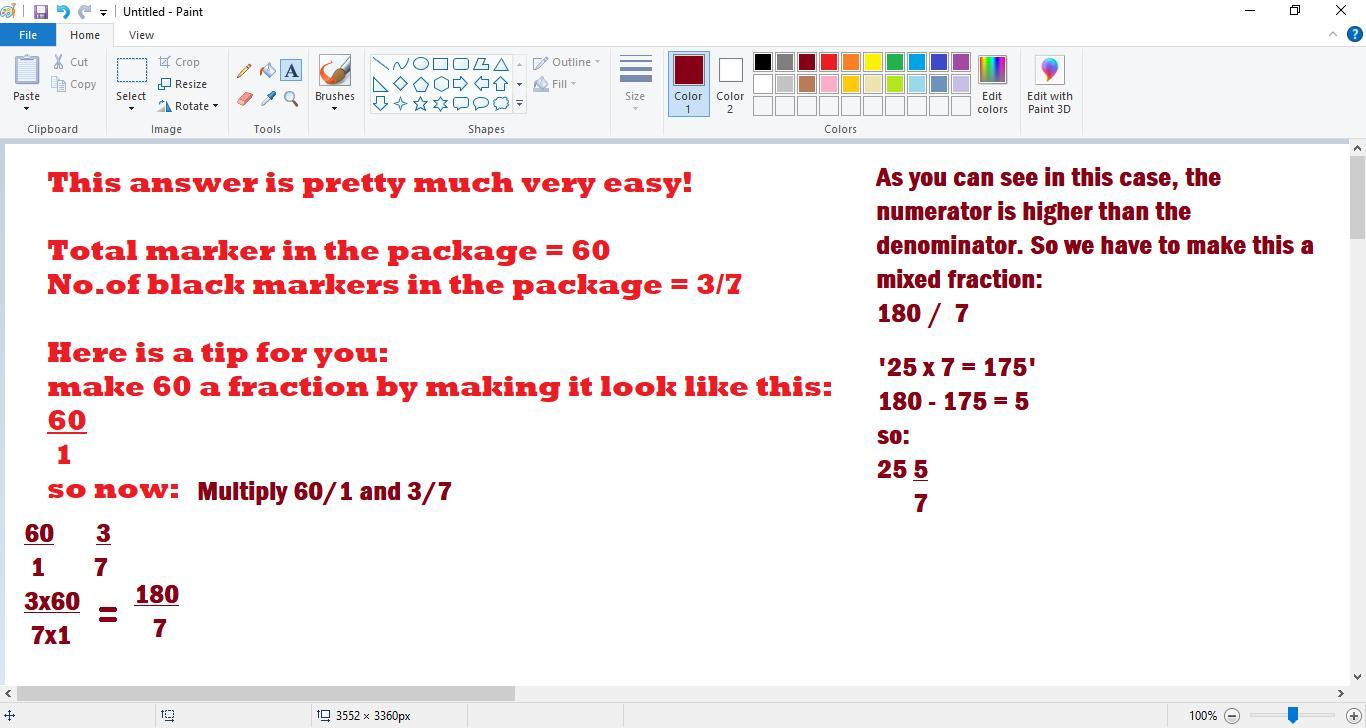The height and width of the screenshot is (728, 1366).
Task: Pick the green color swatch
Action: coord(895,62)
